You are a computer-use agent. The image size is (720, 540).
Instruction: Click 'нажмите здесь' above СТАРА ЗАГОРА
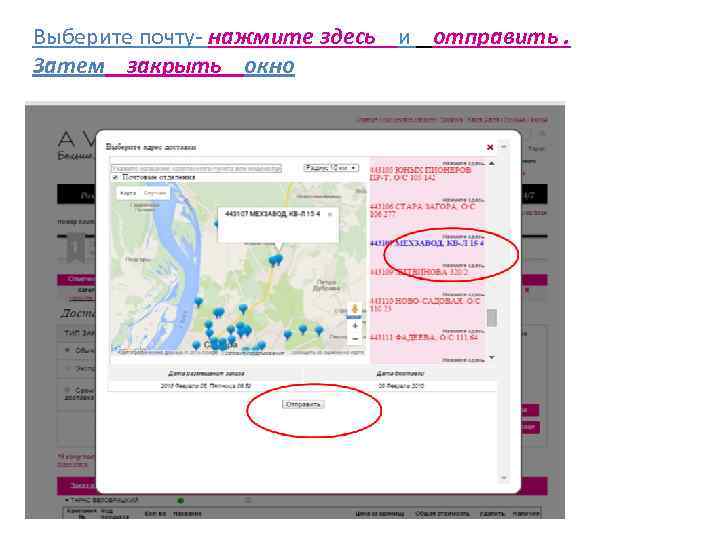tap(463, 200)
